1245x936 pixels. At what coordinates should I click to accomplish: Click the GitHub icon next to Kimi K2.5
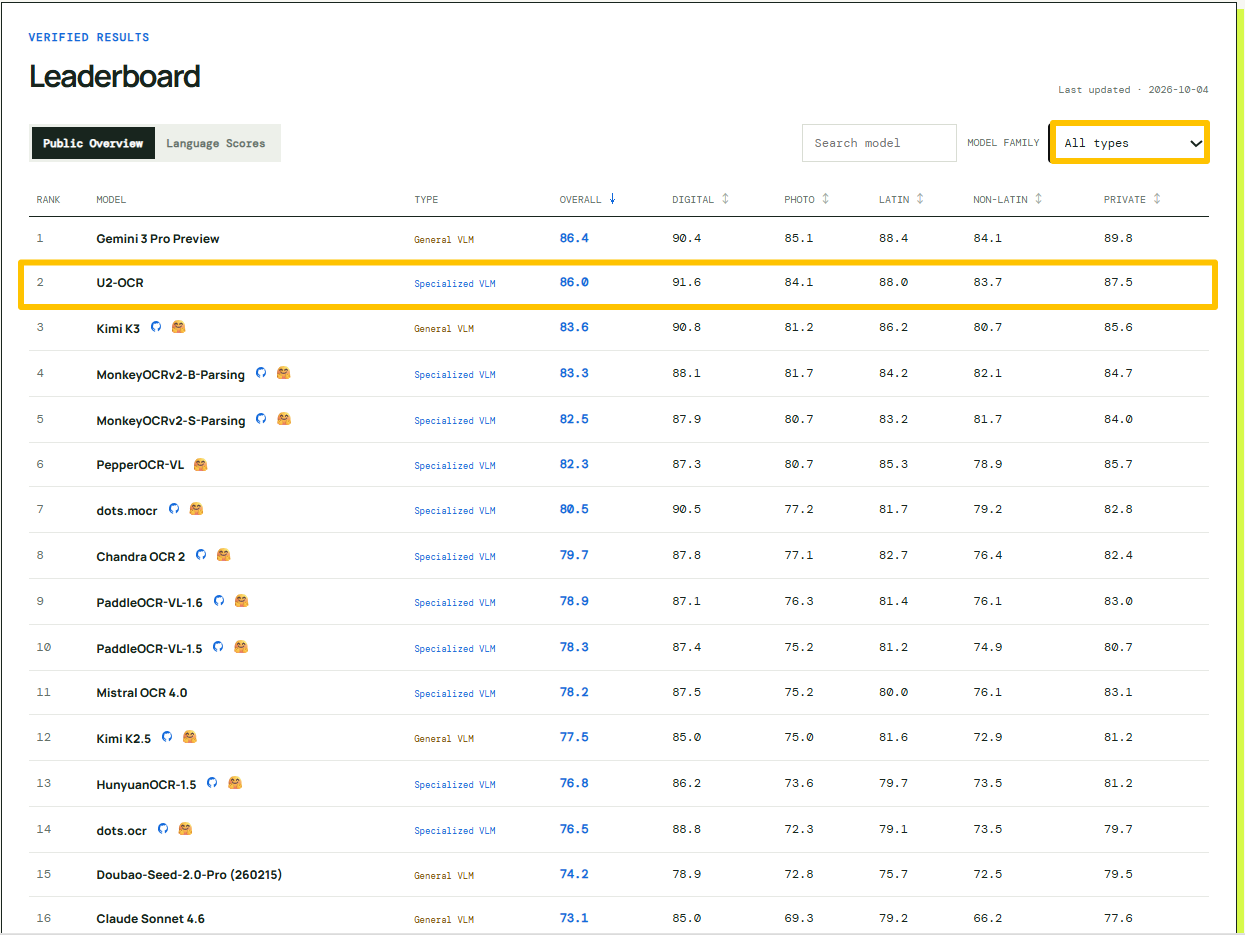[x=167, y=737]
